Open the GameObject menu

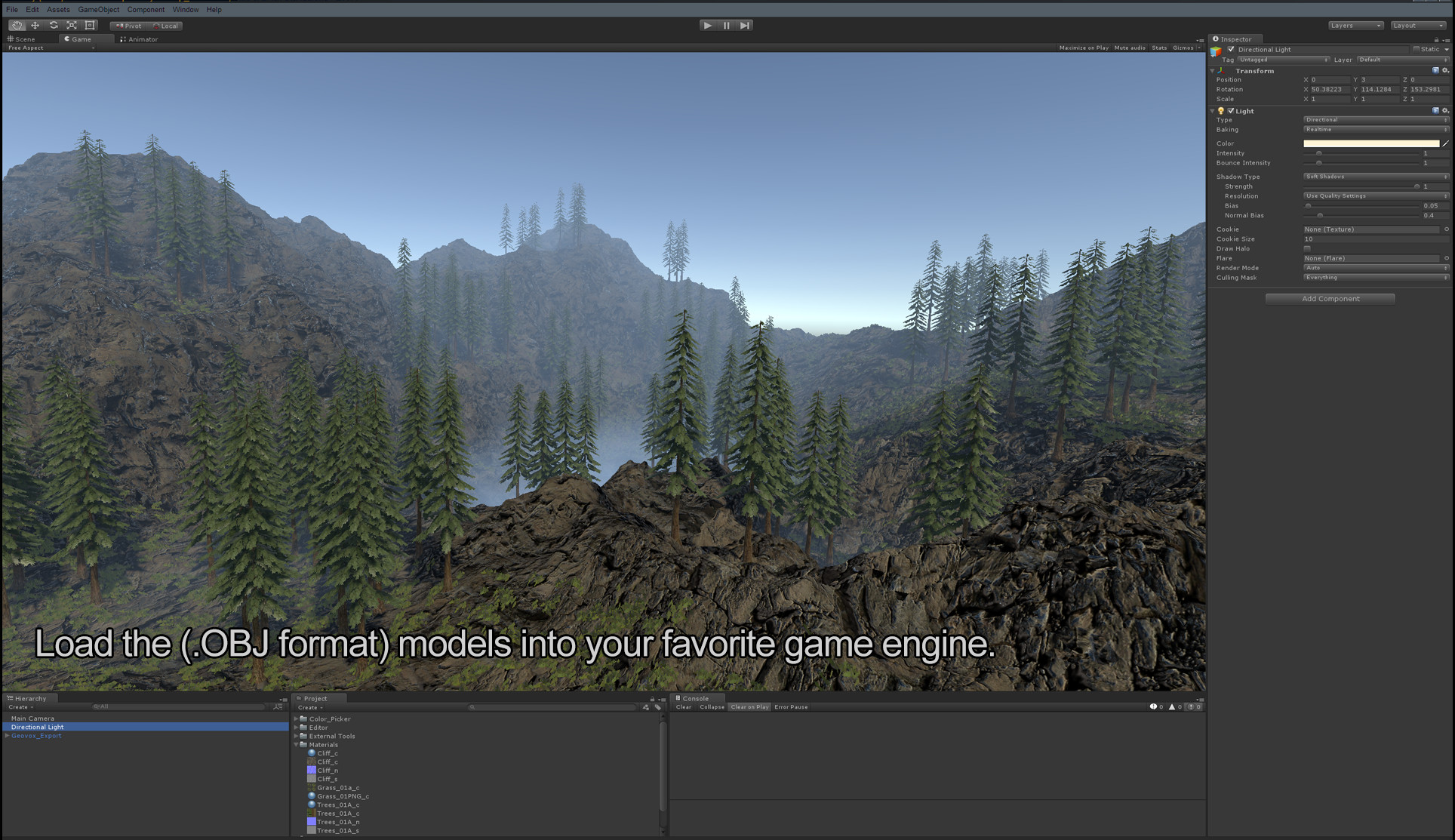tap(98, 9)
